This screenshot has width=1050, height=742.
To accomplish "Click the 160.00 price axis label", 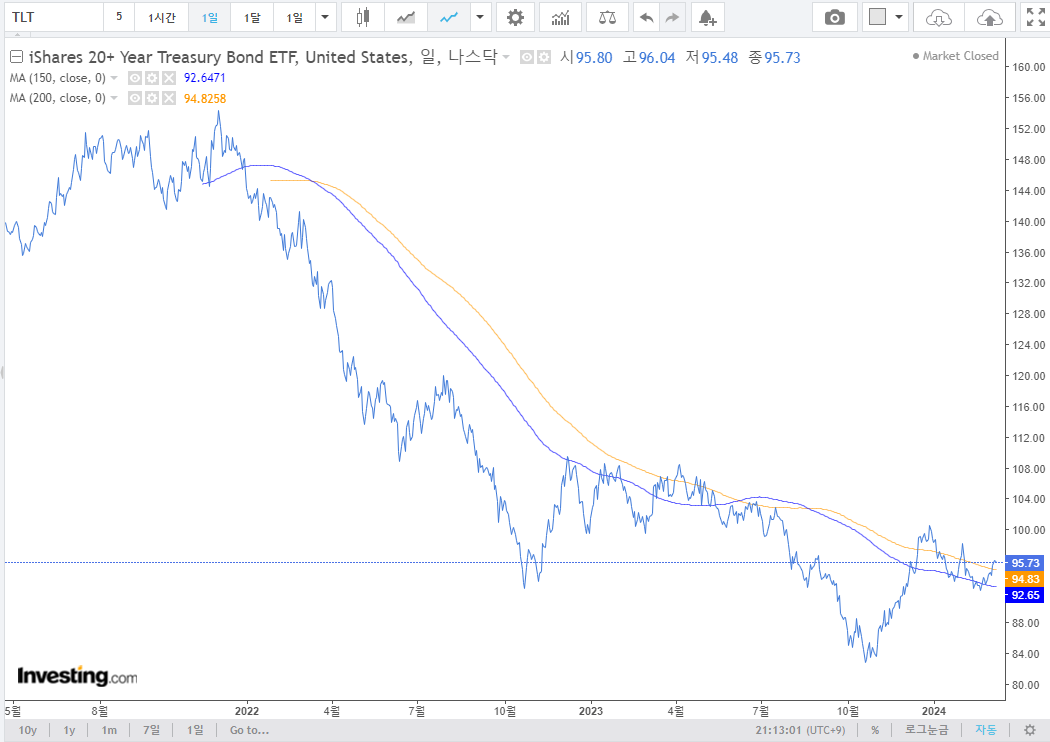I will point(1029,67).
